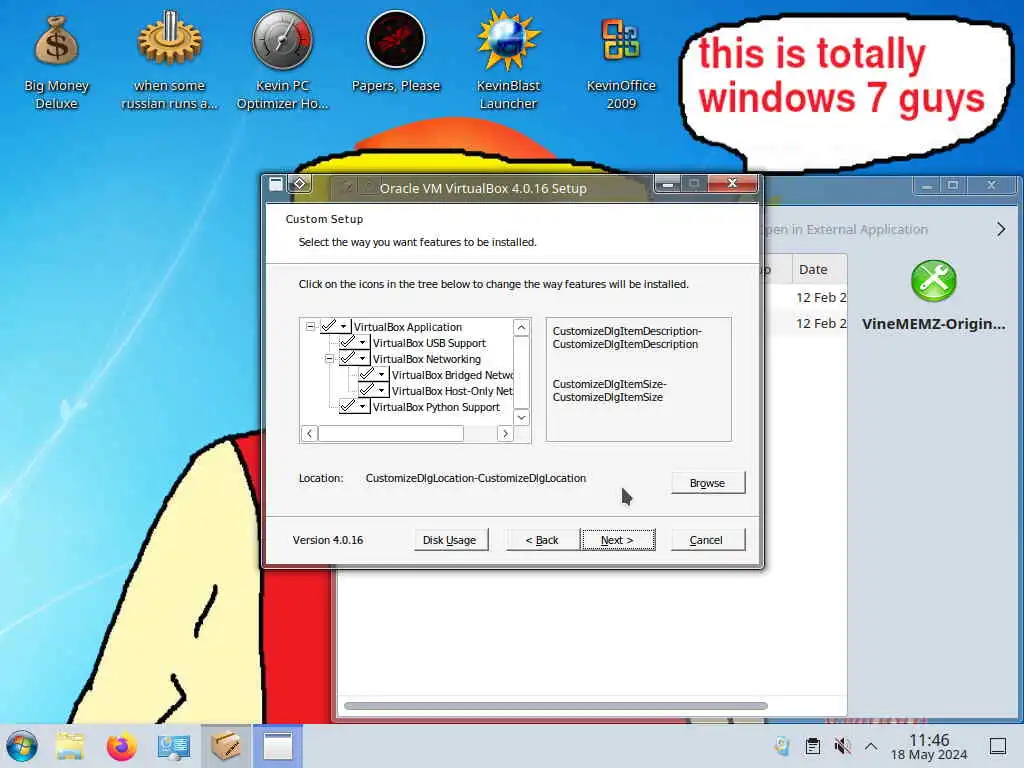Click feature tree scroll right arrow
Screen dimensions: 1024x768
[505, 433]
